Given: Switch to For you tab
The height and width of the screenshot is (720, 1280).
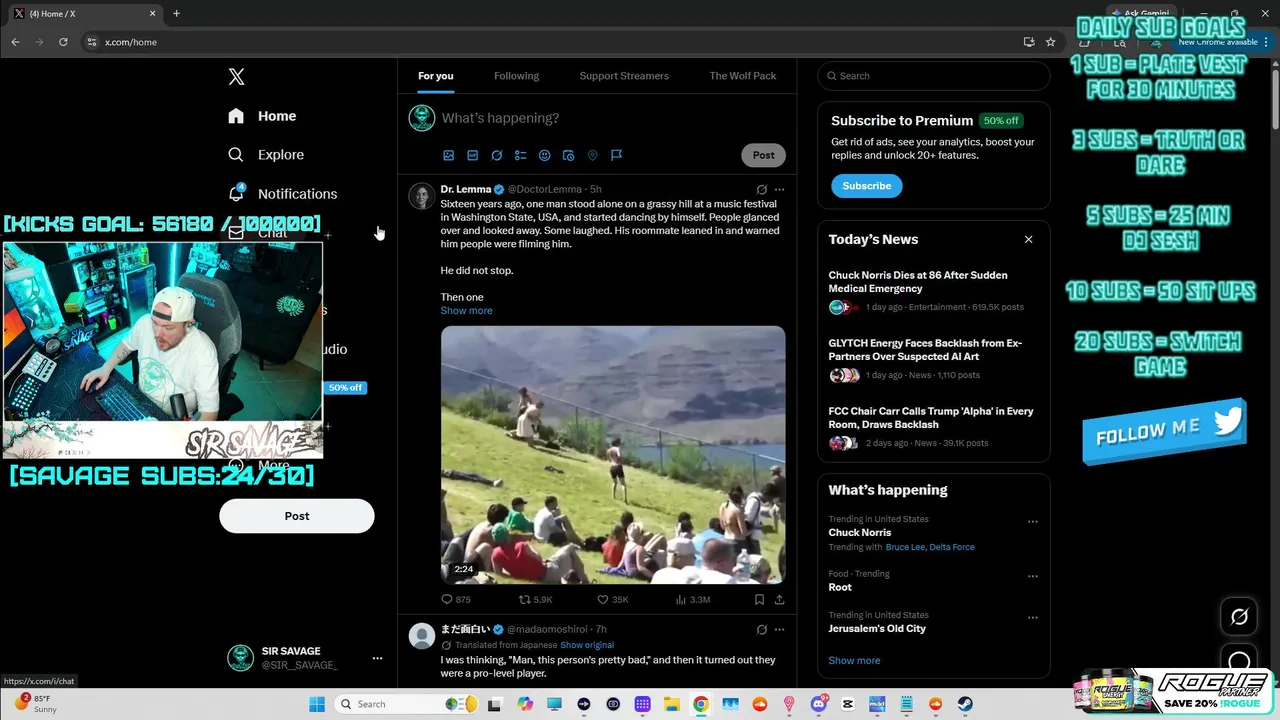Looking at the screenshot, I should click(435, 76).
